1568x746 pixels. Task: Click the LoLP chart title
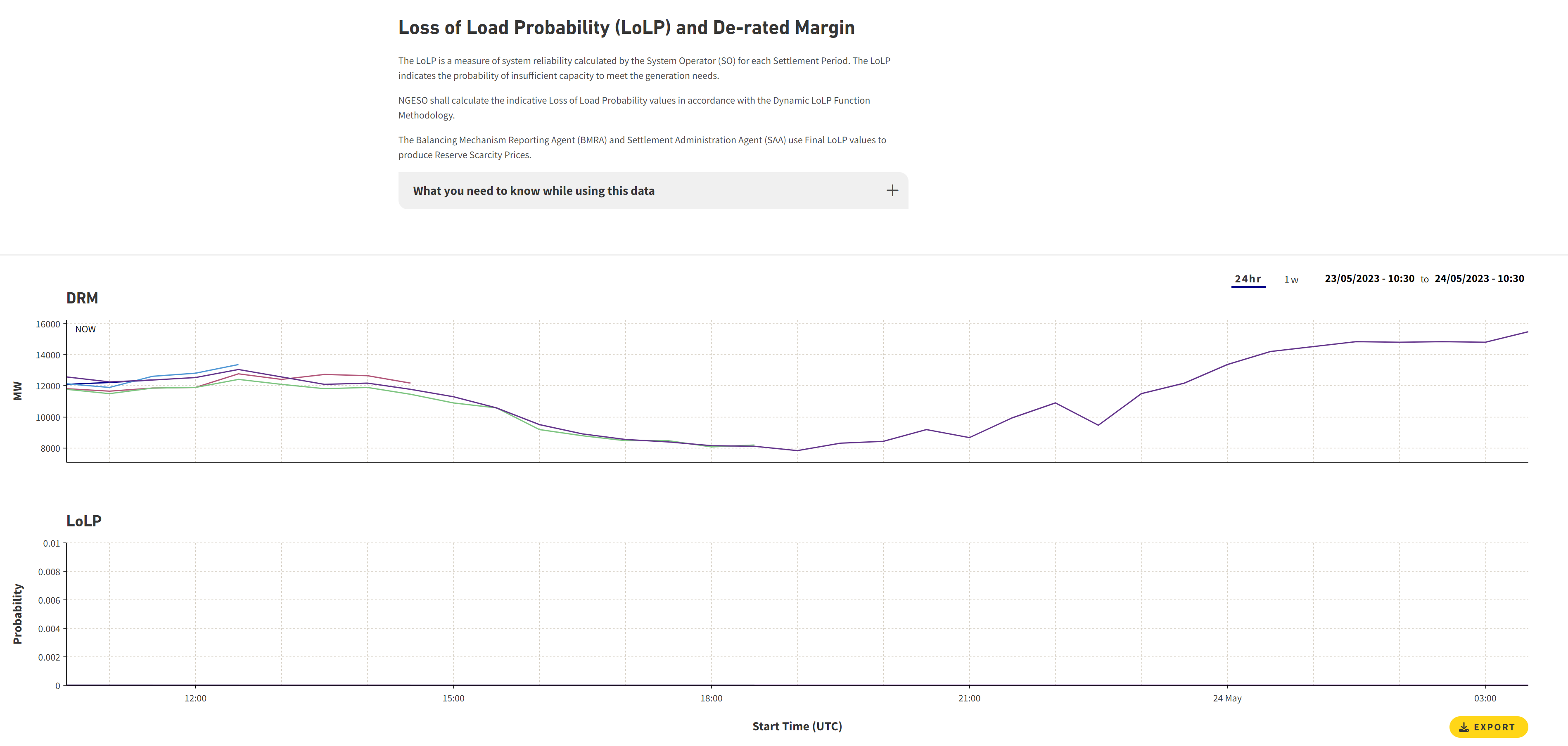[83, 521]
